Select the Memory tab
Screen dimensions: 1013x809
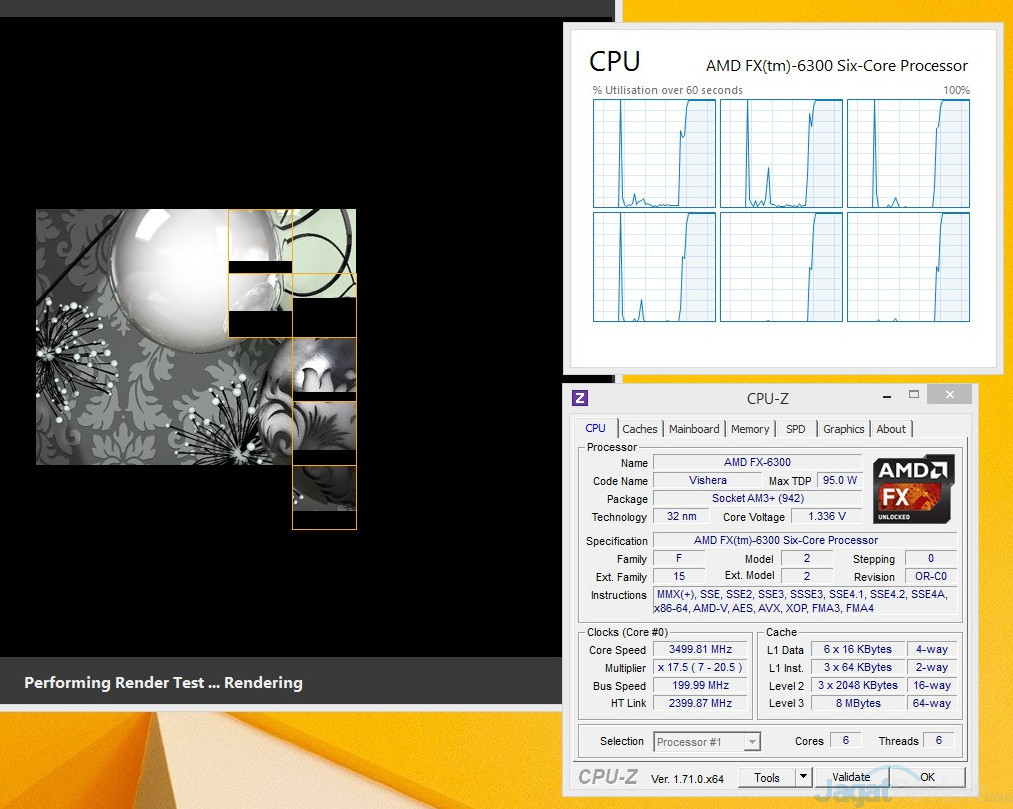click(750, 429)
